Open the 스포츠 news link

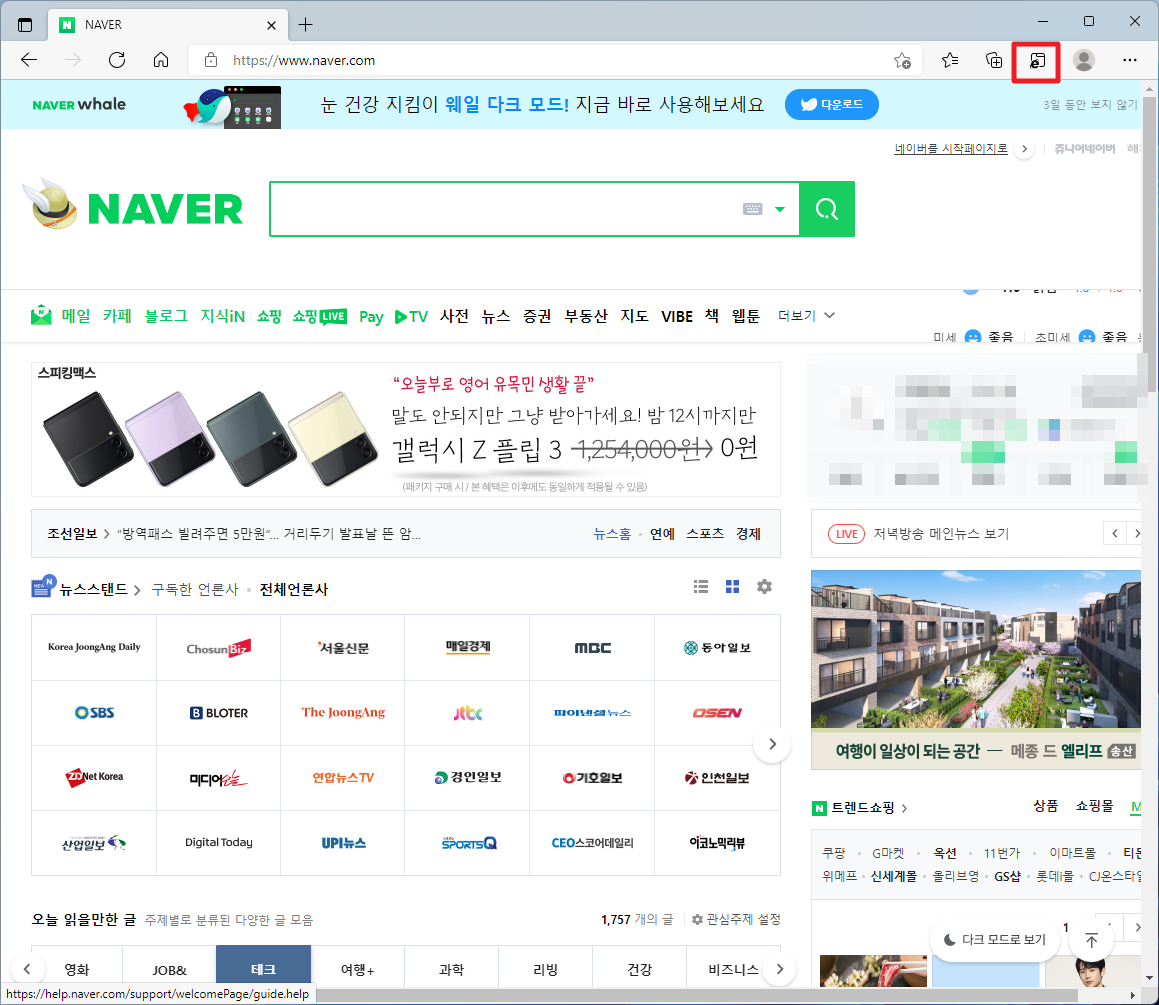704,534
